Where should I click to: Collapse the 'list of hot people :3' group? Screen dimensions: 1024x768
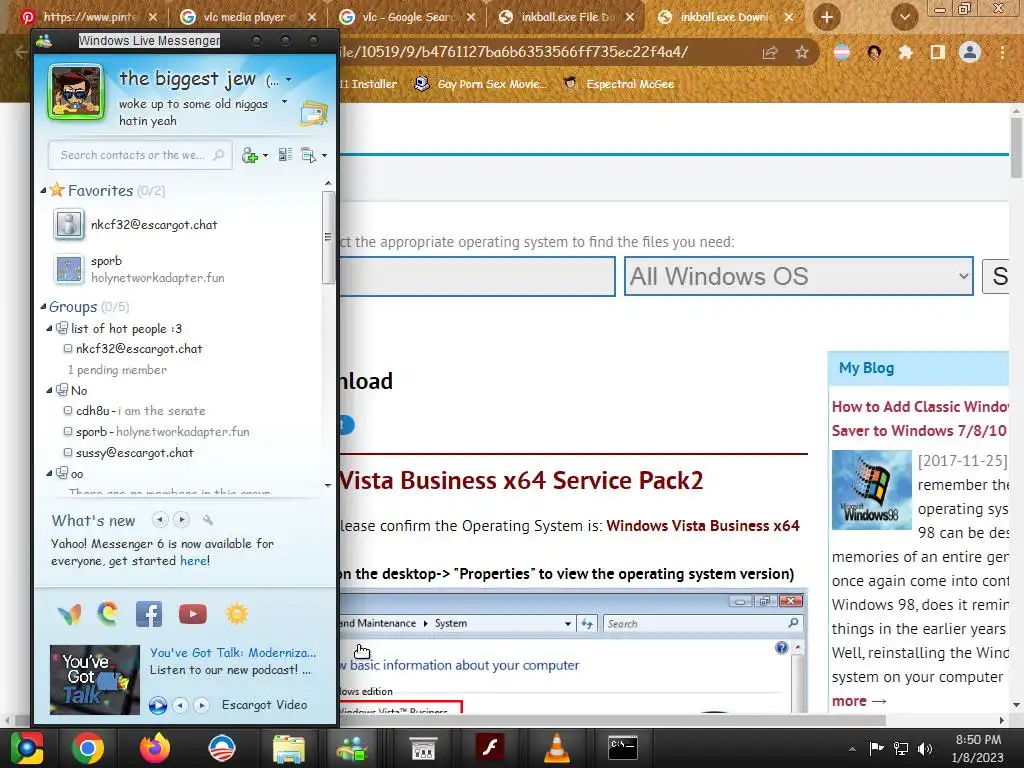[x=49, y=328]
